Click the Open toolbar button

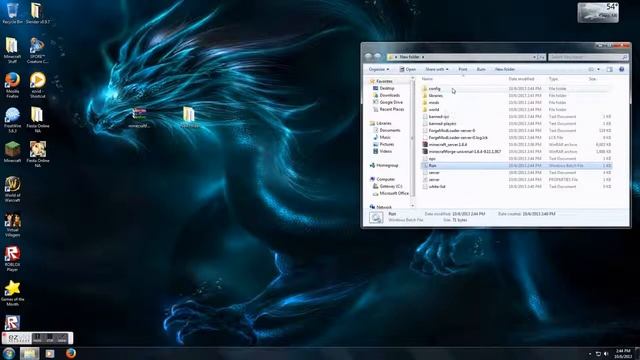407,69
